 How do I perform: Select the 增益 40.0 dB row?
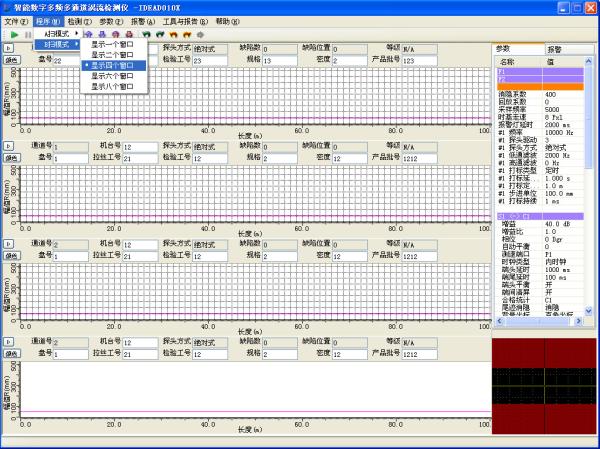point(540,224)
